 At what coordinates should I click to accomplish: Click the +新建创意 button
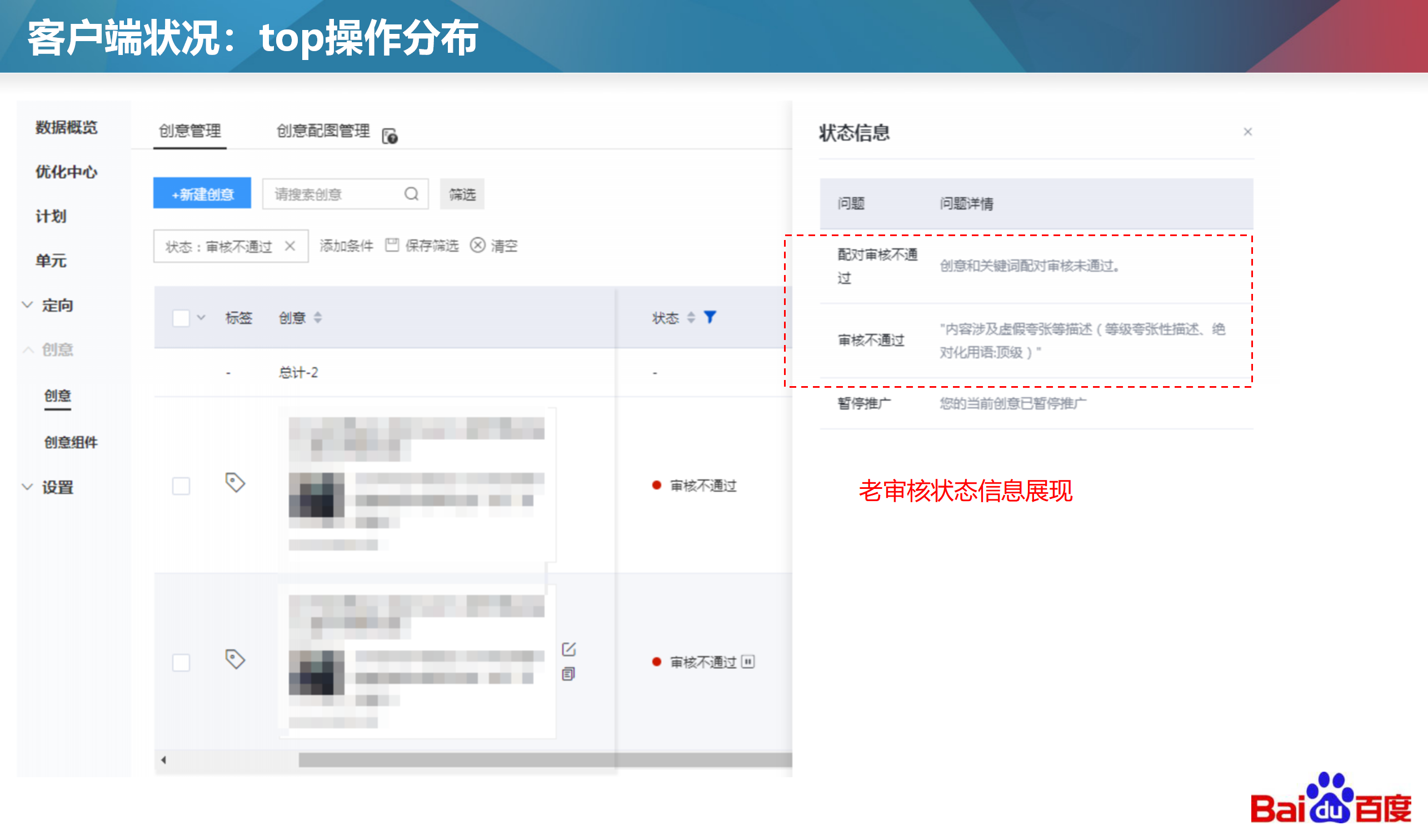(202, 194)
